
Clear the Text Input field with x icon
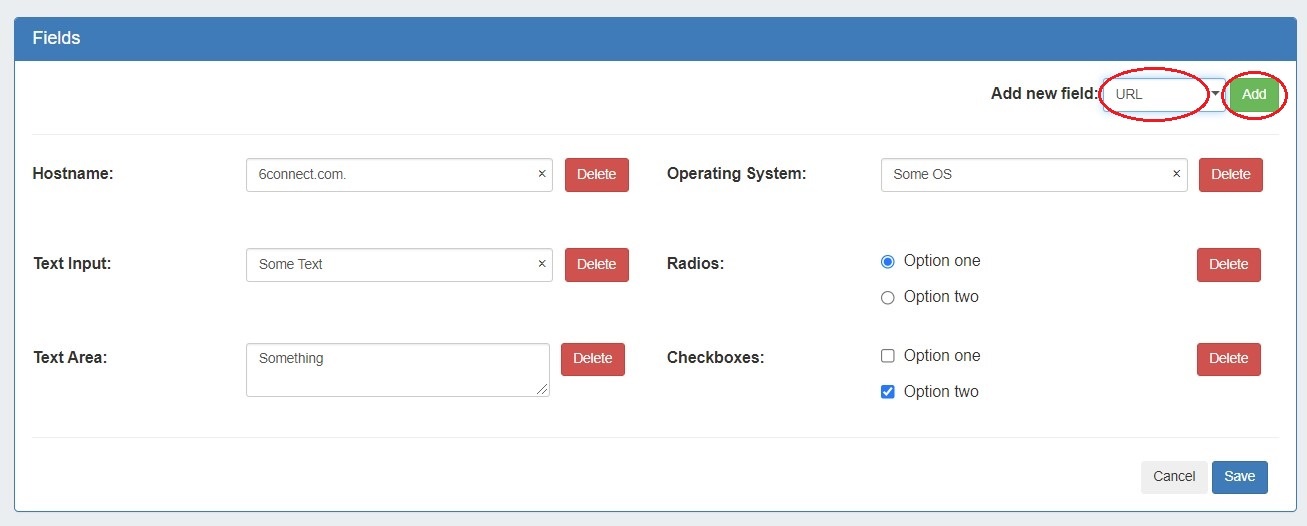pyautogui.click(x=542, y=264)
